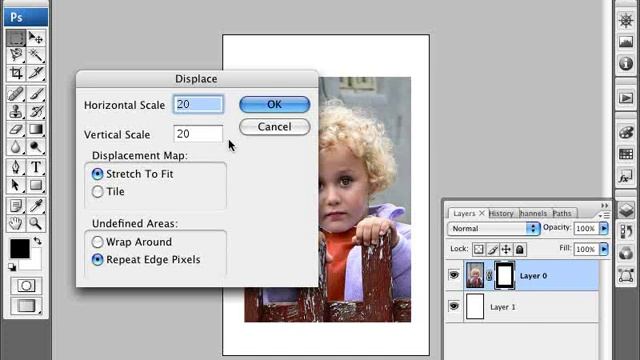Select the Brush tool
The image size is (640, 360).
[x=36, y=94]
